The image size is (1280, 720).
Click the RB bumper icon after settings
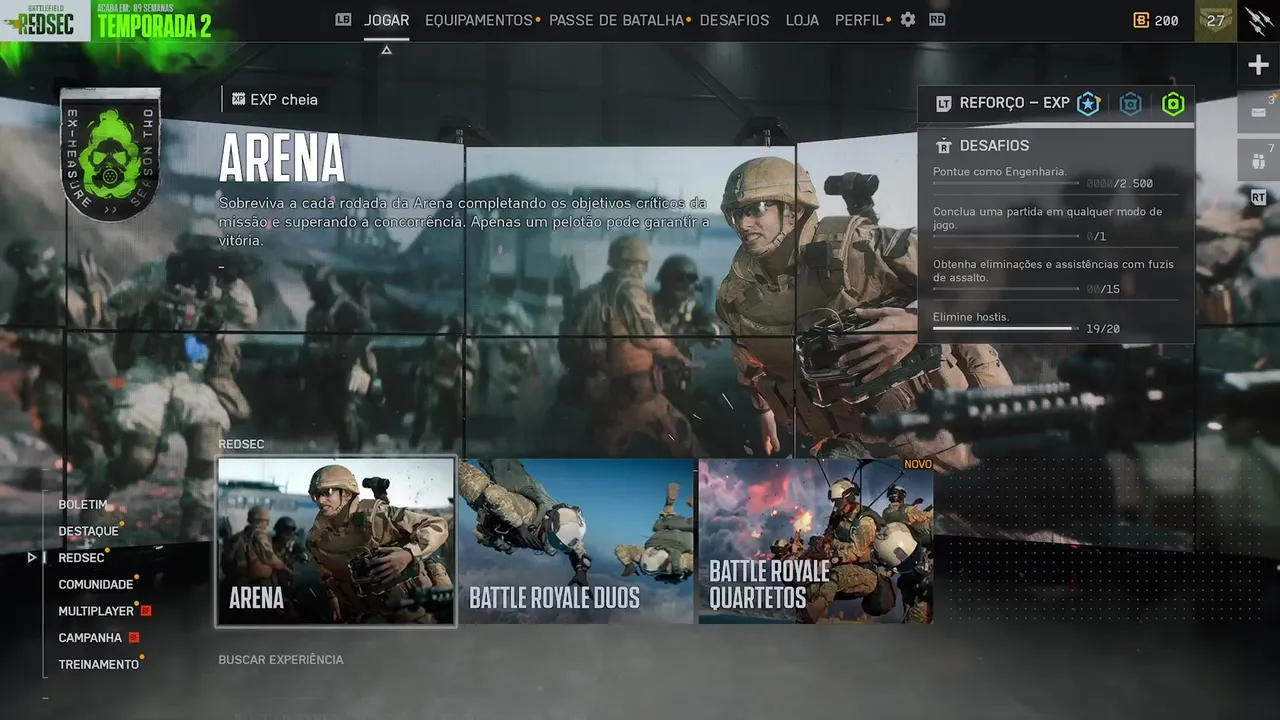[937, 19]
